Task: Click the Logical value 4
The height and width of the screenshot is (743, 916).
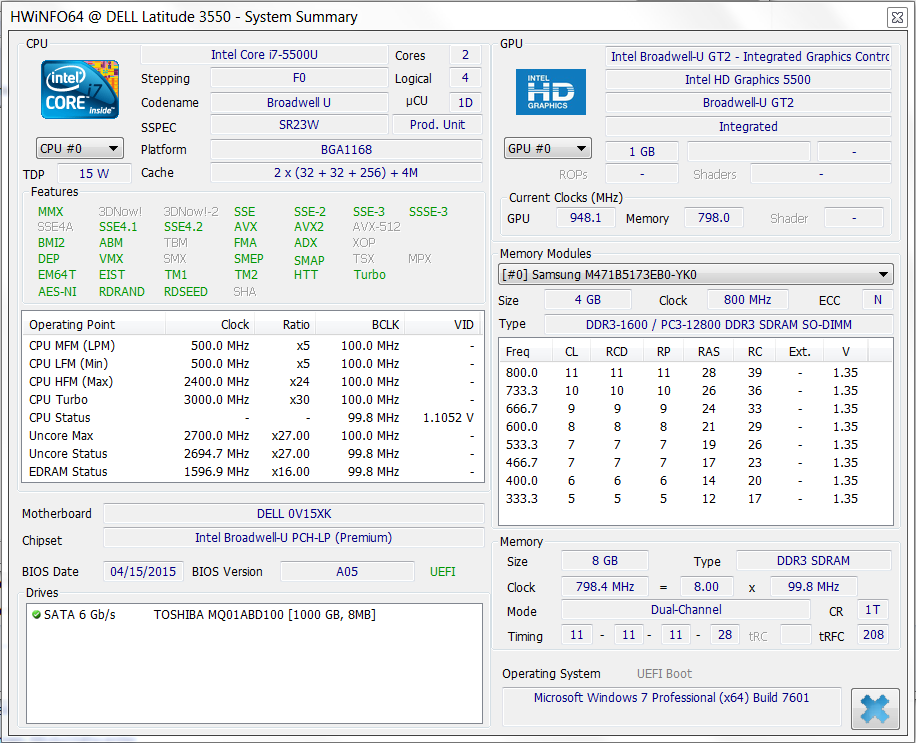Action: [x=466, y=78]
